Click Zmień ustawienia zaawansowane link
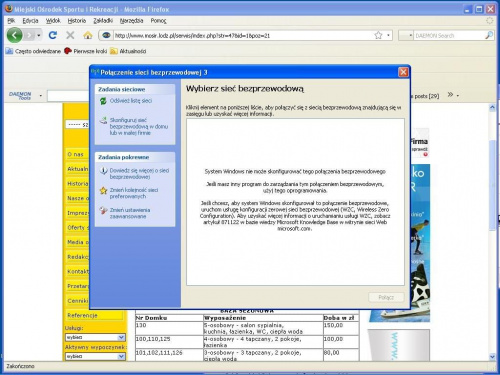Screen dimensions: 500x375 click(x=130, y=213)
